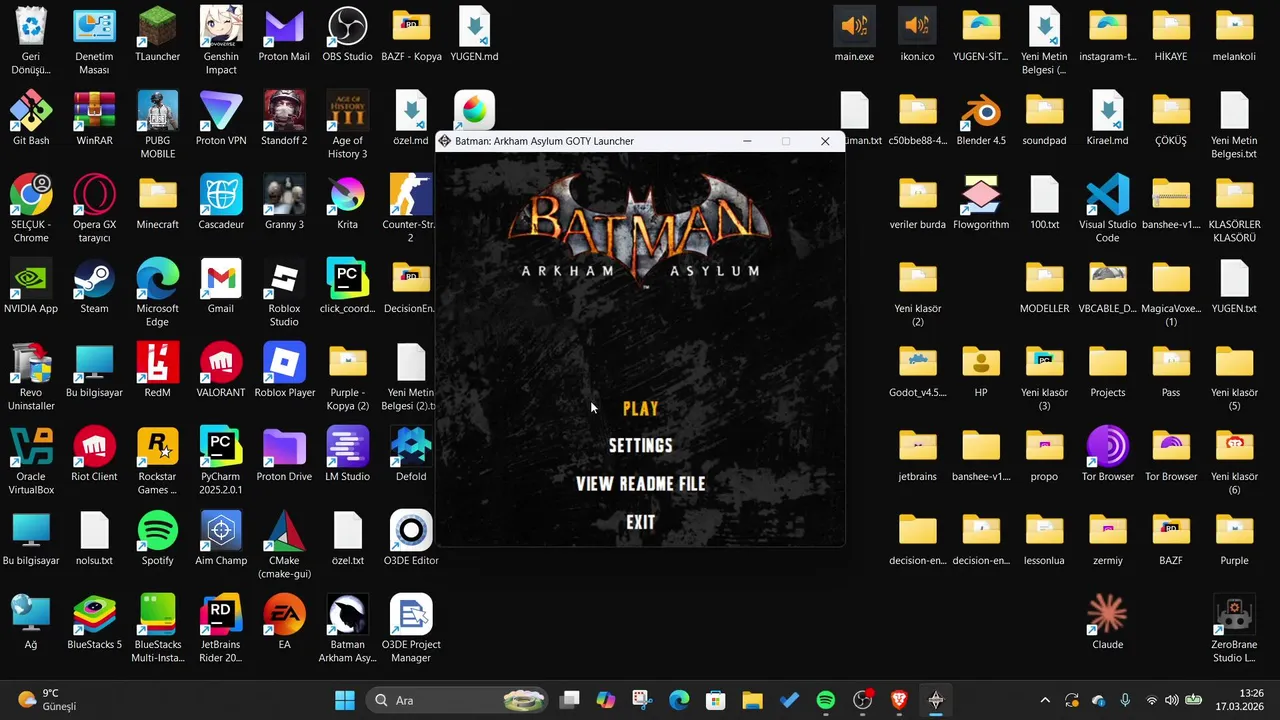Image resolution: width=1280 pixels, height=720 pixels.
Task: Select the Defold desktop icon
Action: 411,455
